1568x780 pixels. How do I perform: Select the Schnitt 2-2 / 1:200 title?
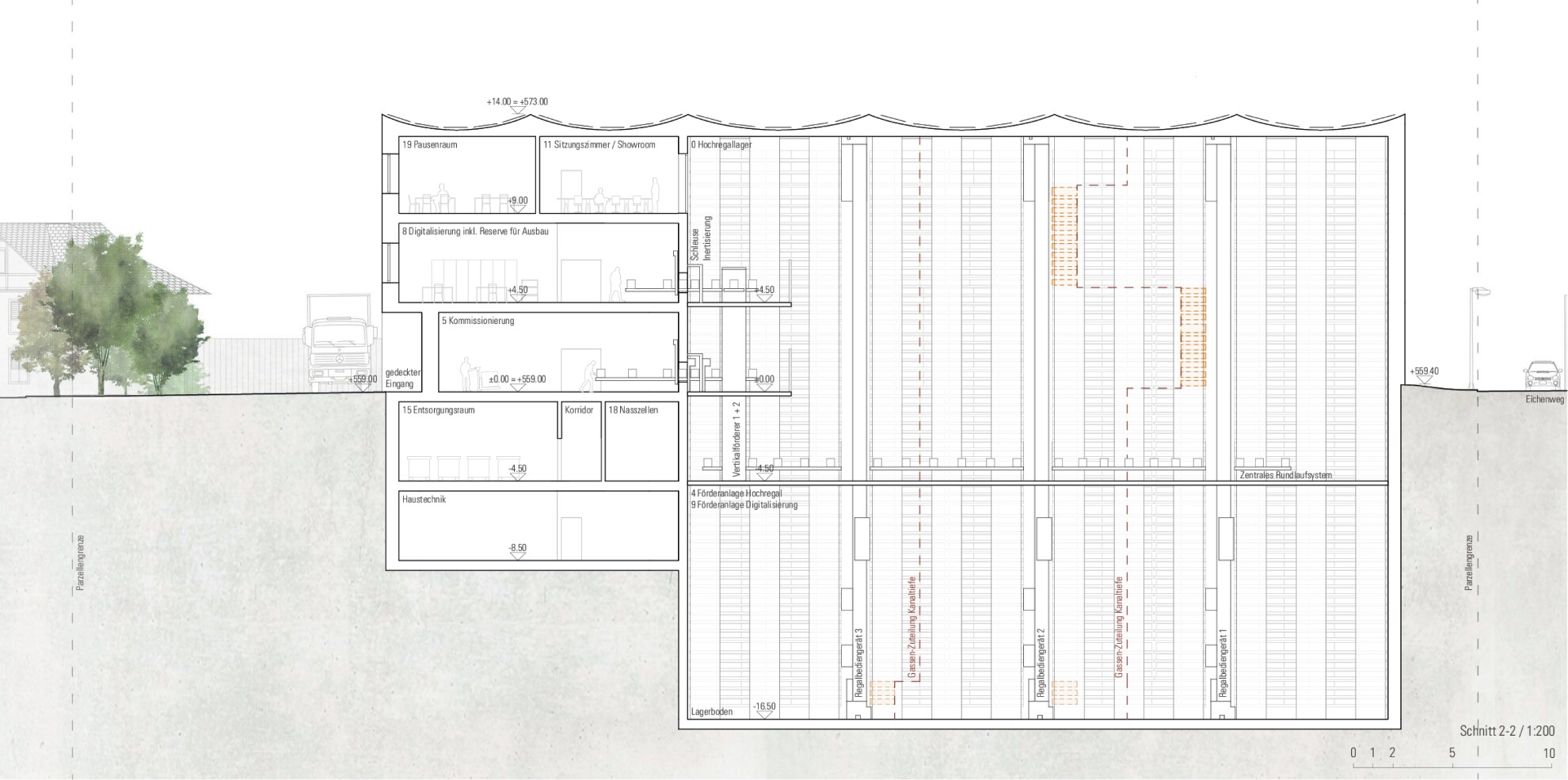coord(1507,732)
